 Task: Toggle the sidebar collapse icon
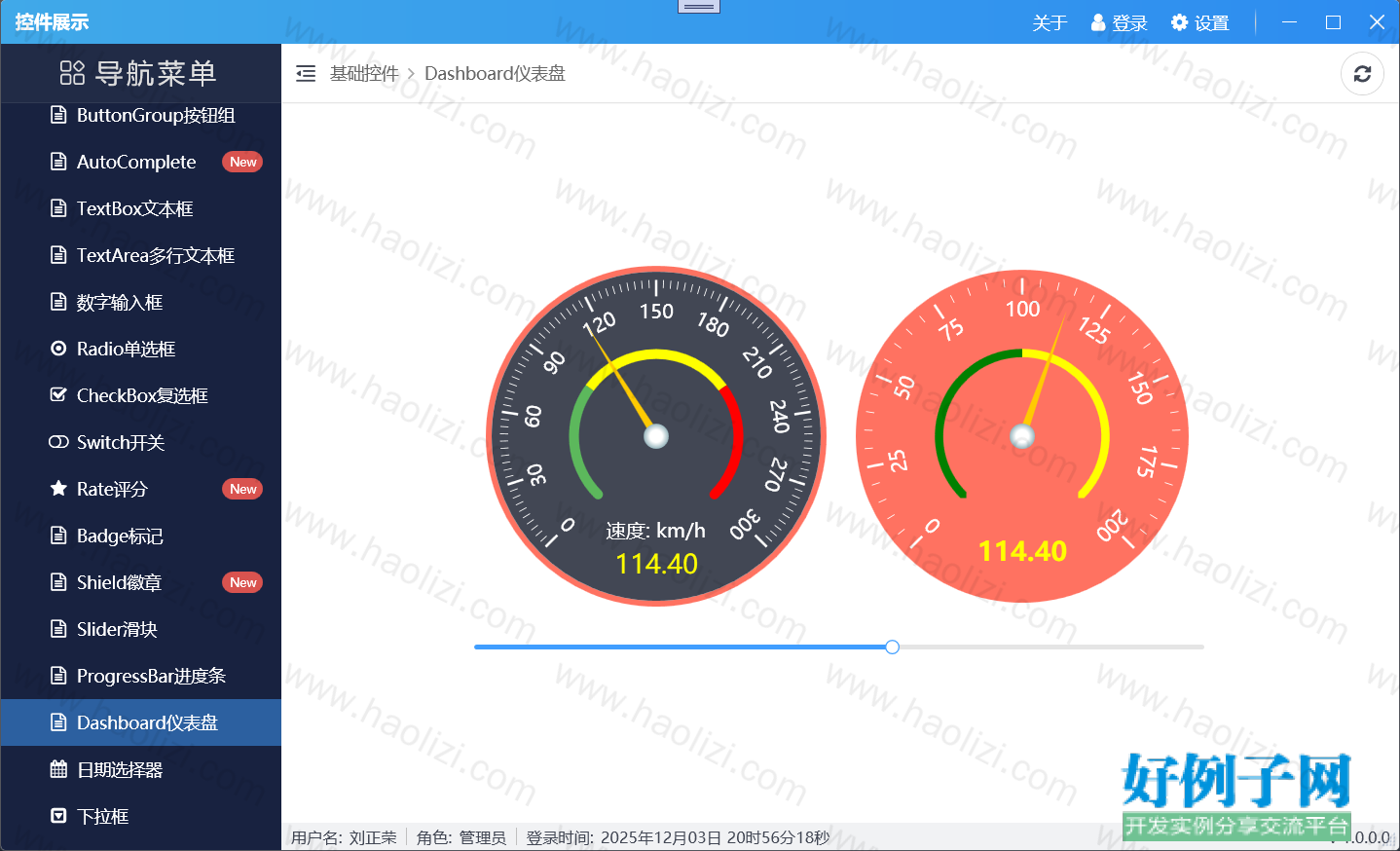tap(306, 74)
